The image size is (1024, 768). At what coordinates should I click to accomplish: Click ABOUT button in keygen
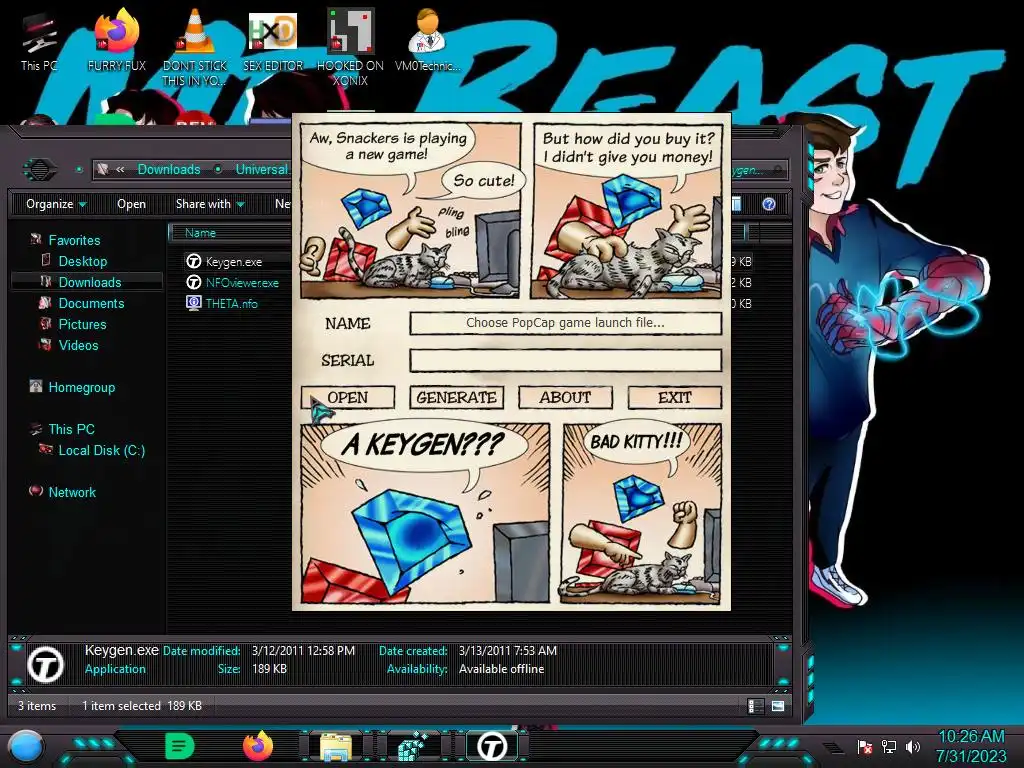(x=565, y=397)
